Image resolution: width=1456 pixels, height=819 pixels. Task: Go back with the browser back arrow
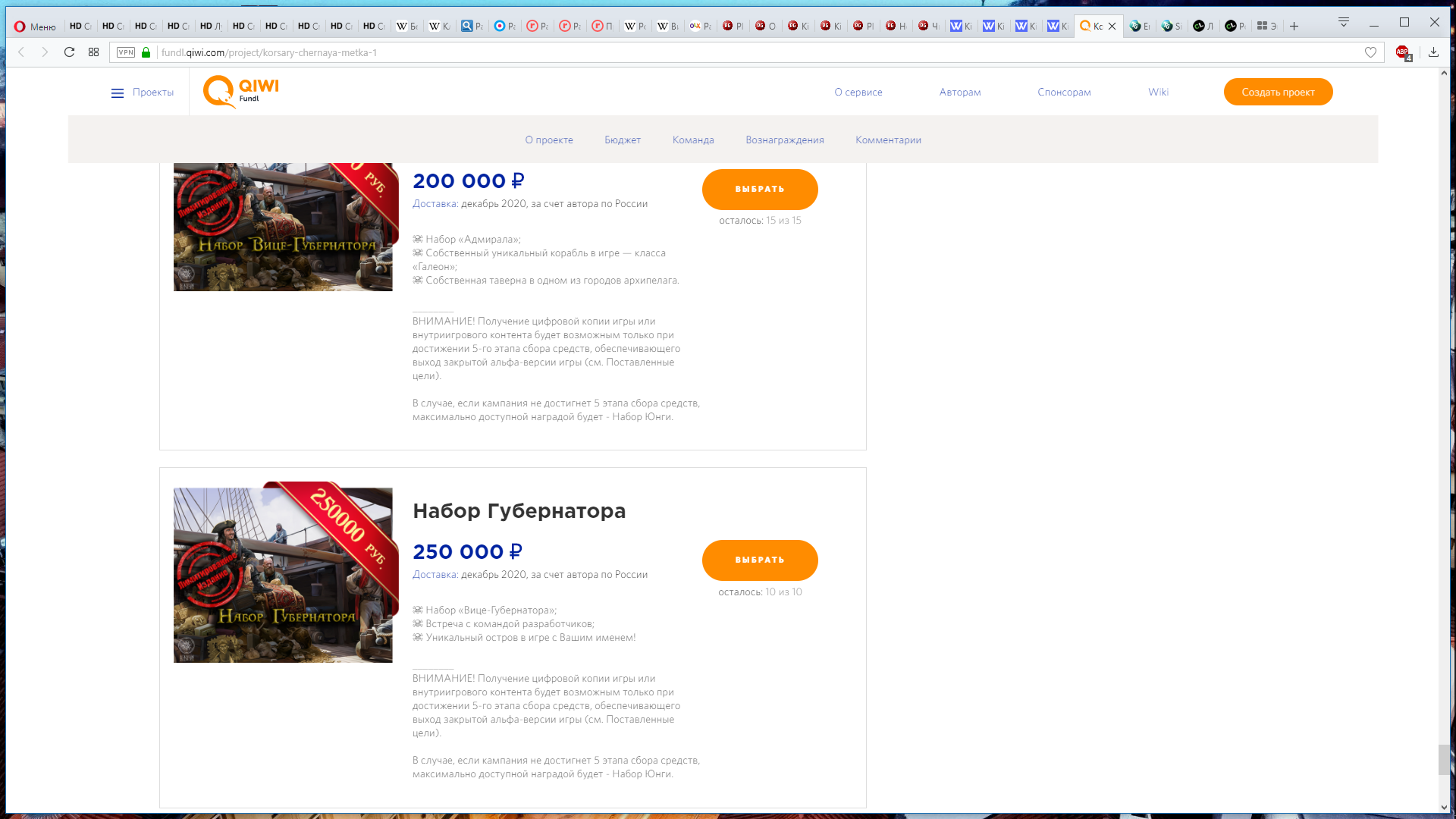click(x=21, y=52)
